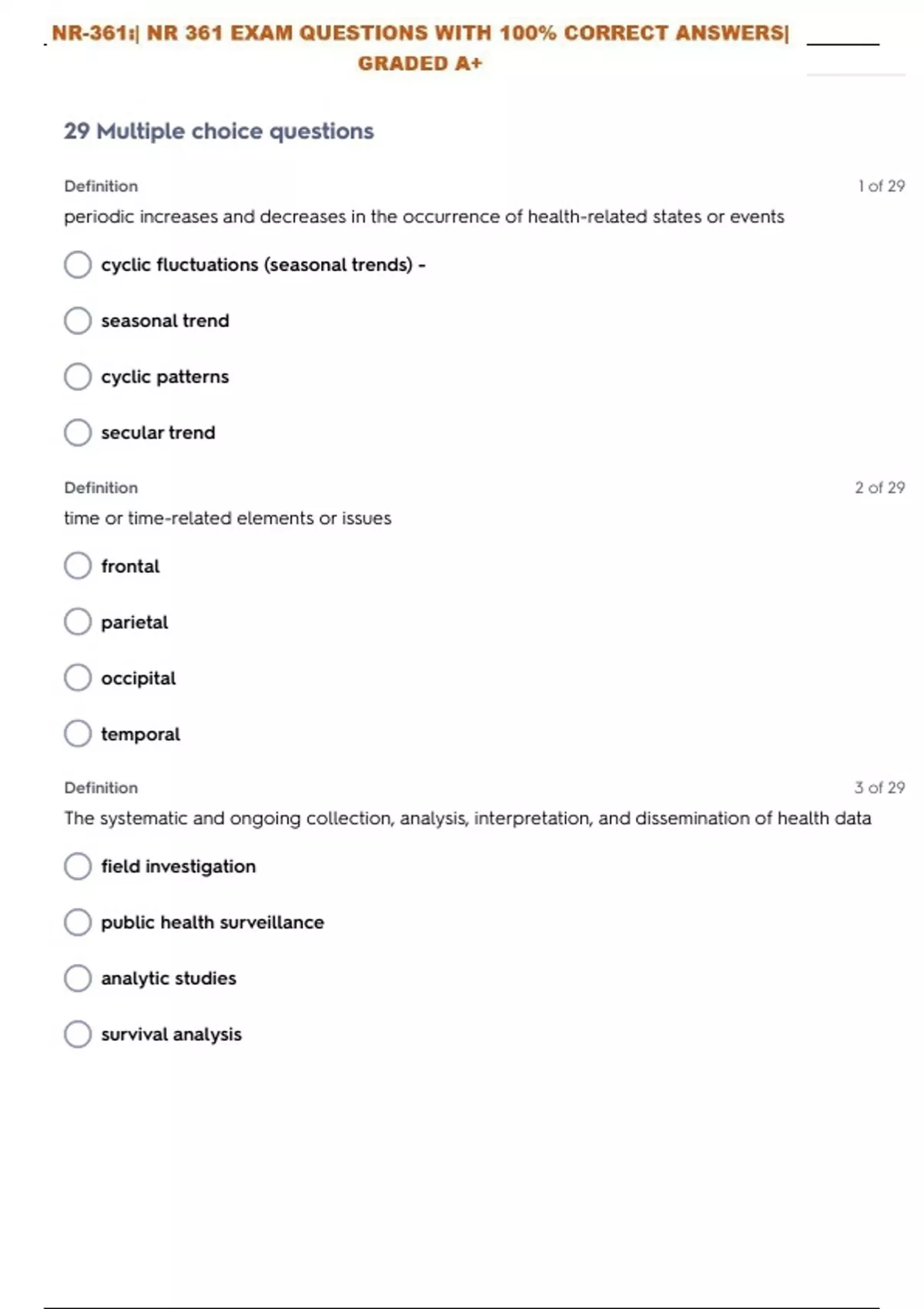The image size is (924, 1309).
Task: Pick the 'analytic studies' radio button
Action: (78, 978)
